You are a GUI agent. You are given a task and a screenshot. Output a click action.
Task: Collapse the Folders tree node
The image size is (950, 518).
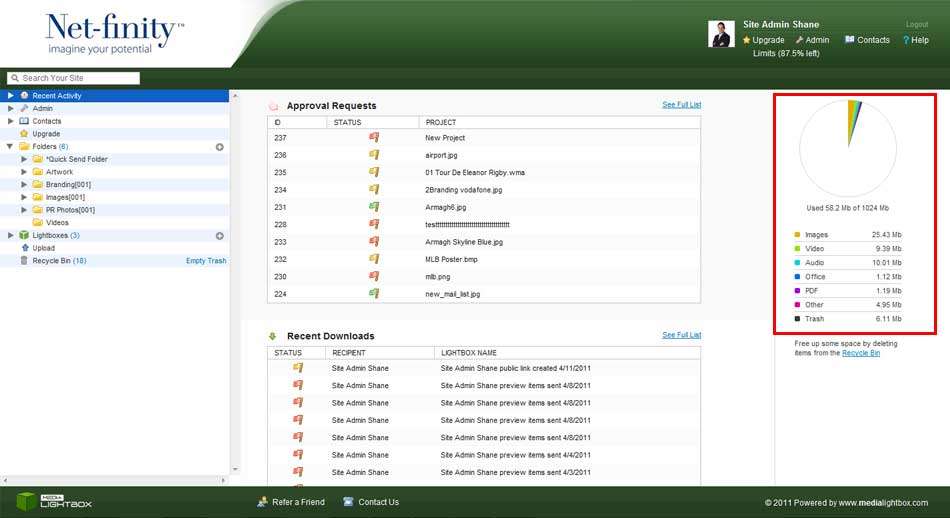10,147
